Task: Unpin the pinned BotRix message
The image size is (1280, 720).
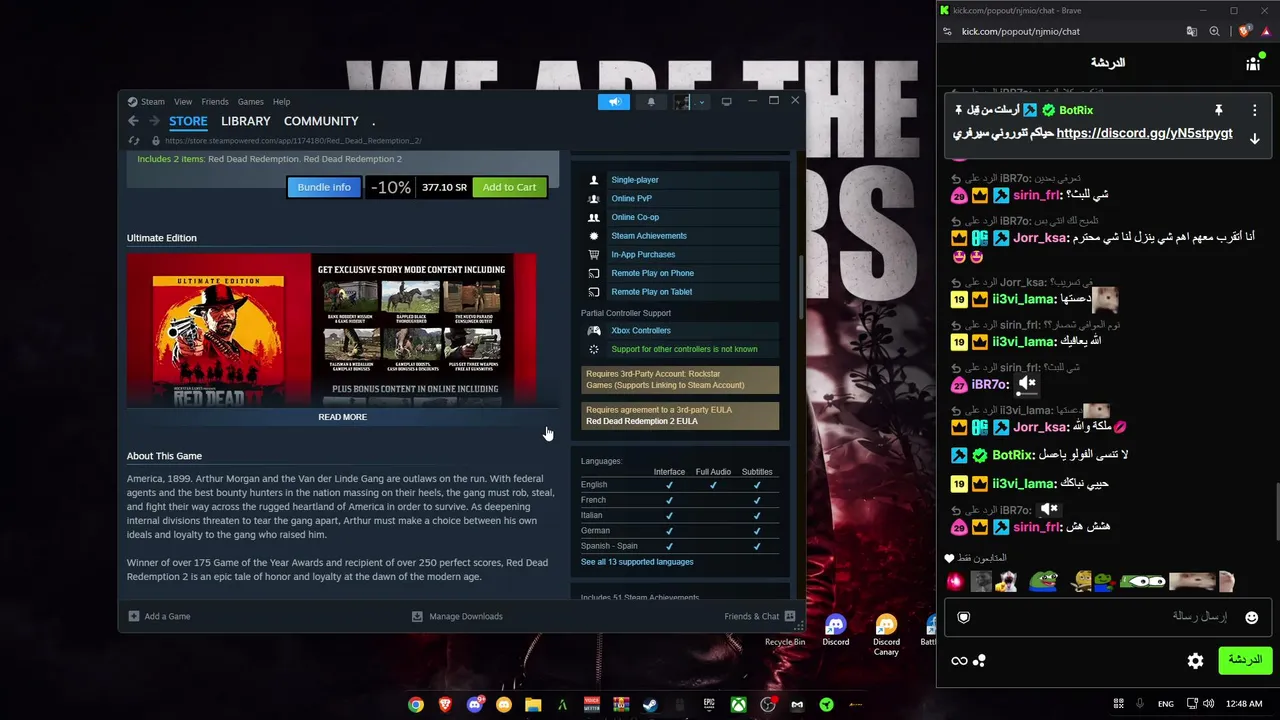Action: pos(1219,110)
